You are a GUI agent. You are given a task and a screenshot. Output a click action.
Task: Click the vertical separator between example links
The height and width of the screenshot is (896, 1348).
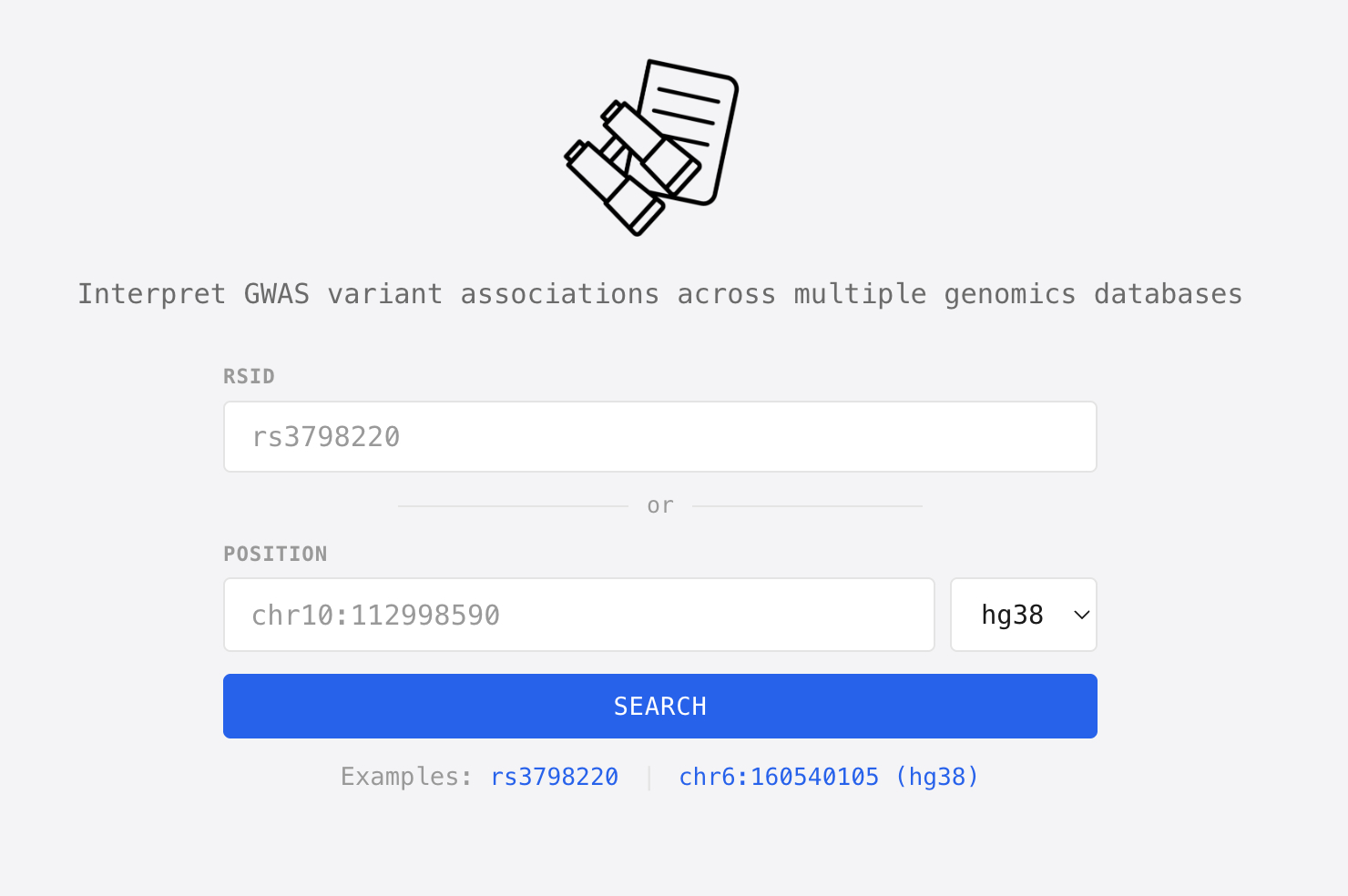point(648,777)
